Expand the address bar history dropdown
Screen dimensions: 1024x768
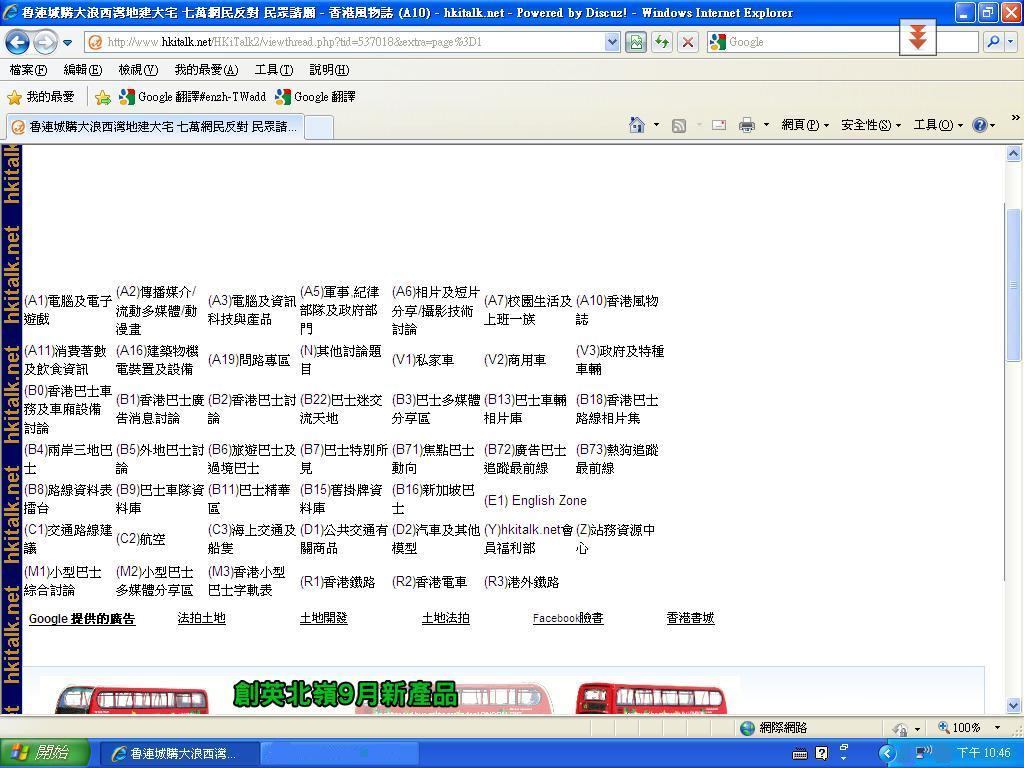coord(612,42)
